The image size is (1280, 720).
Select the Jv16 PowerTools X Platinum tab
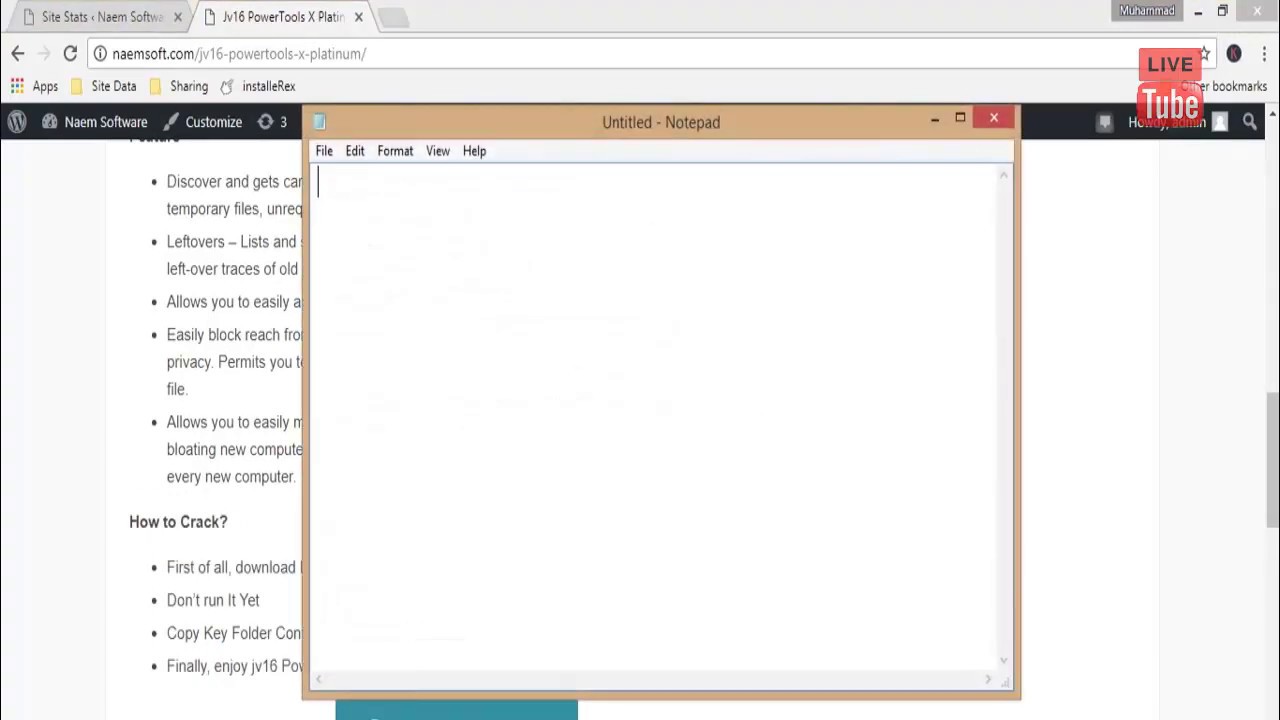(282, 17)
